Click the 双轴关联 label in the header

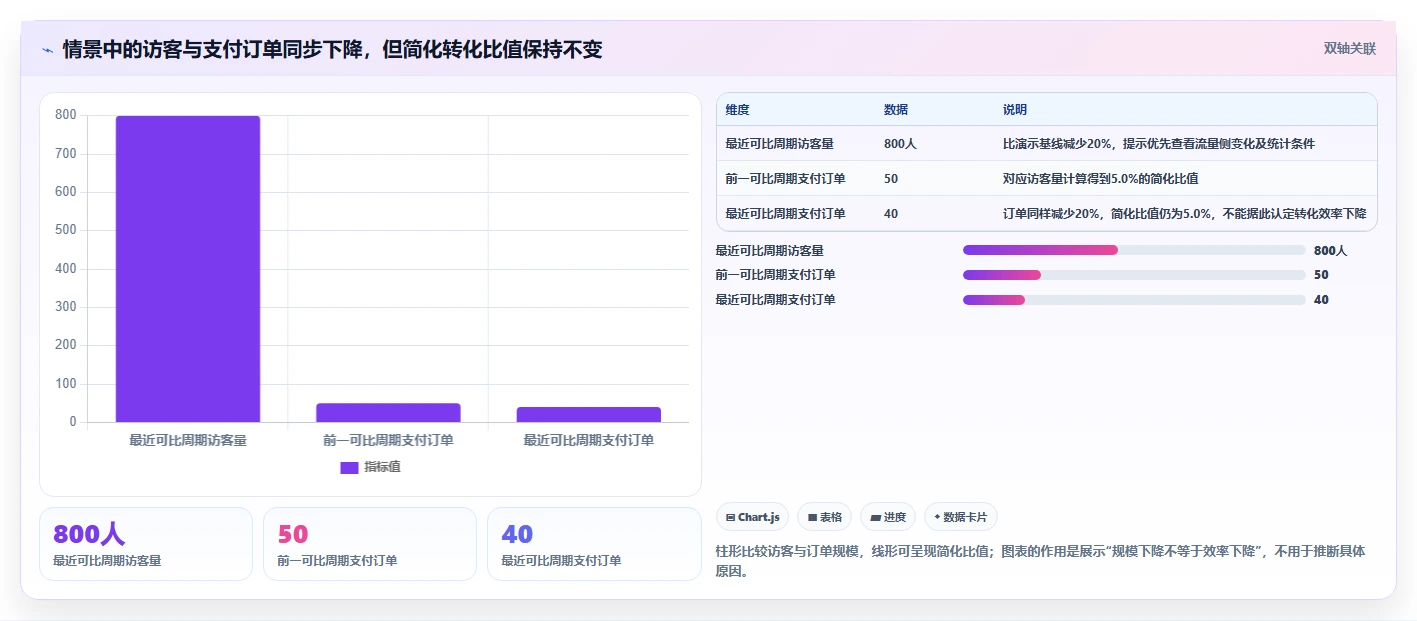click(1350, 49)
